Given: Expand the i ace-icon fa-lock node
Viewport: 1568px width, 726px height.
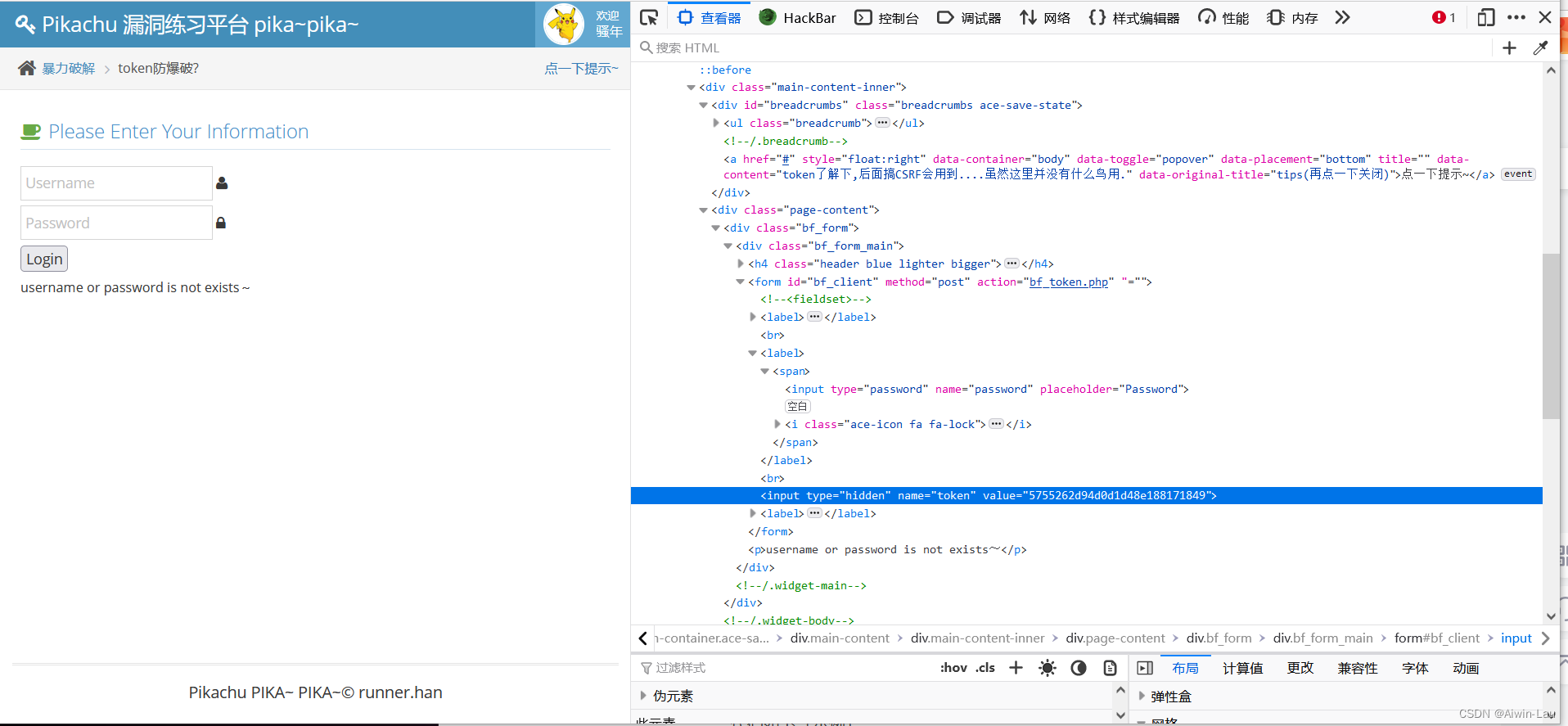Looking at the screenshot, I should (x=777, y=424).
